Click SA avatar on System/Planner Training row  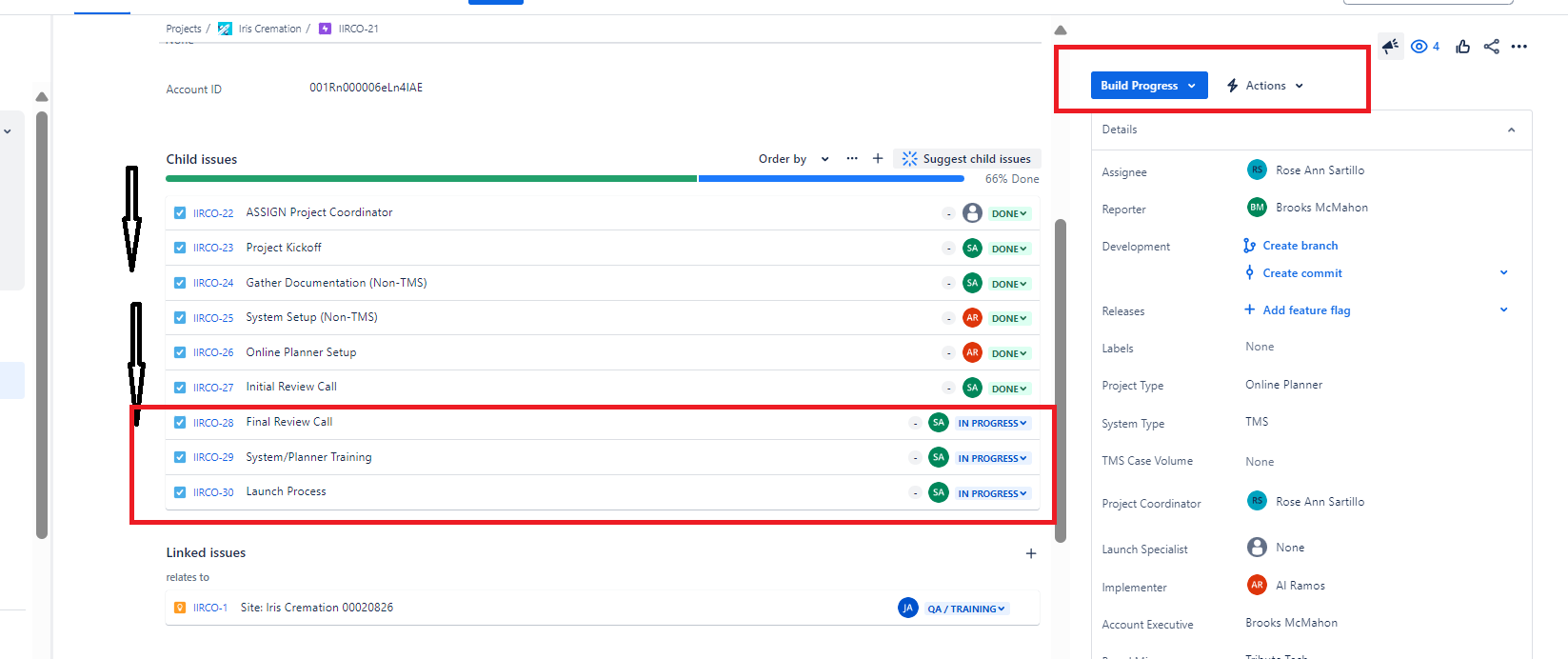[939, 457]
